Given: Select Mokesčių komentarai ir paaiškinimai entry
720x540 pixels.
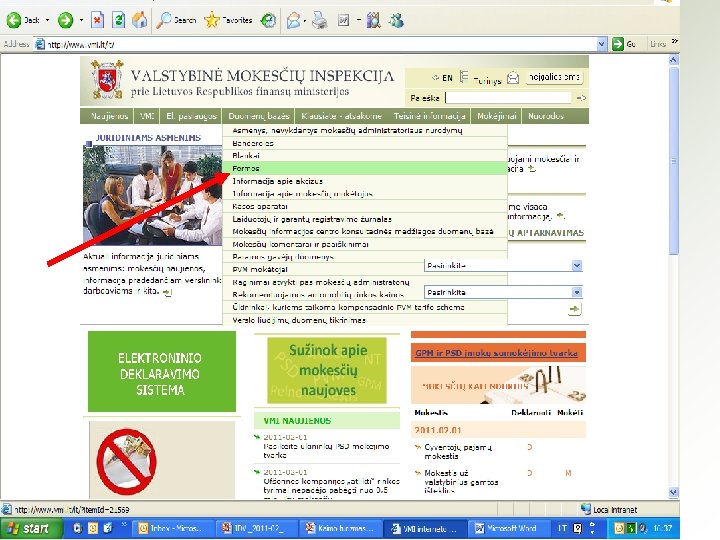Looking at the screenshot, I should [x=365, y=244].
